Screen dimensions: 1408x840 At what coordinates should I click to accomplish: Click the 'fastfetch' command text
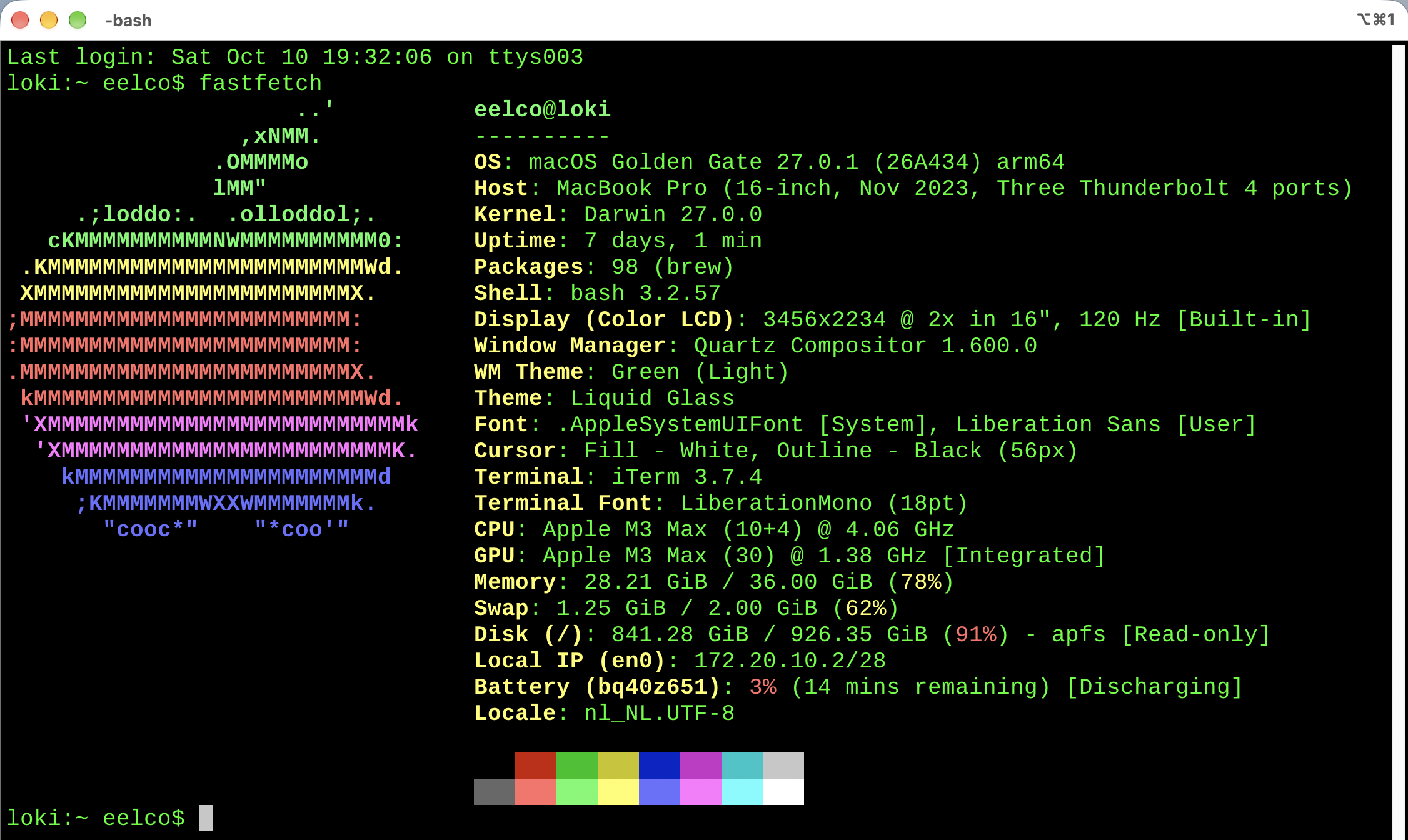coord(261,83)
